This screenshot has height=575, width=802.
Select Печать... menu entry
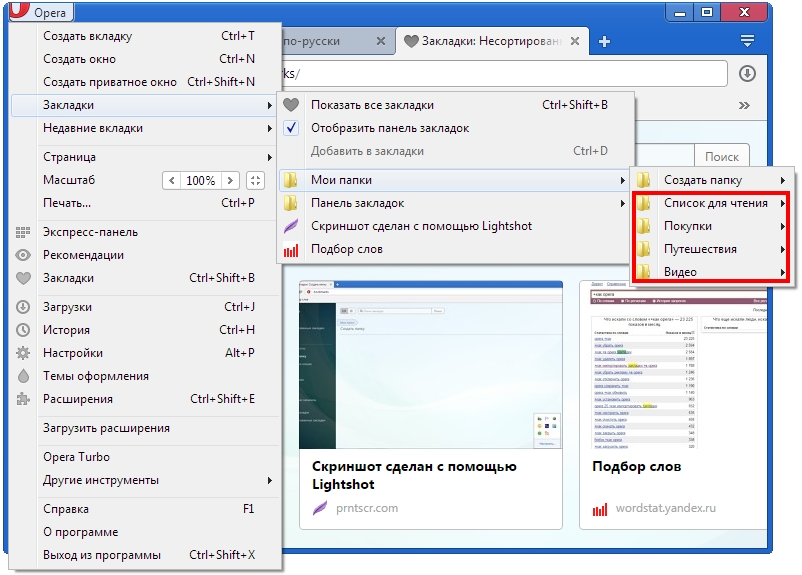146,203
